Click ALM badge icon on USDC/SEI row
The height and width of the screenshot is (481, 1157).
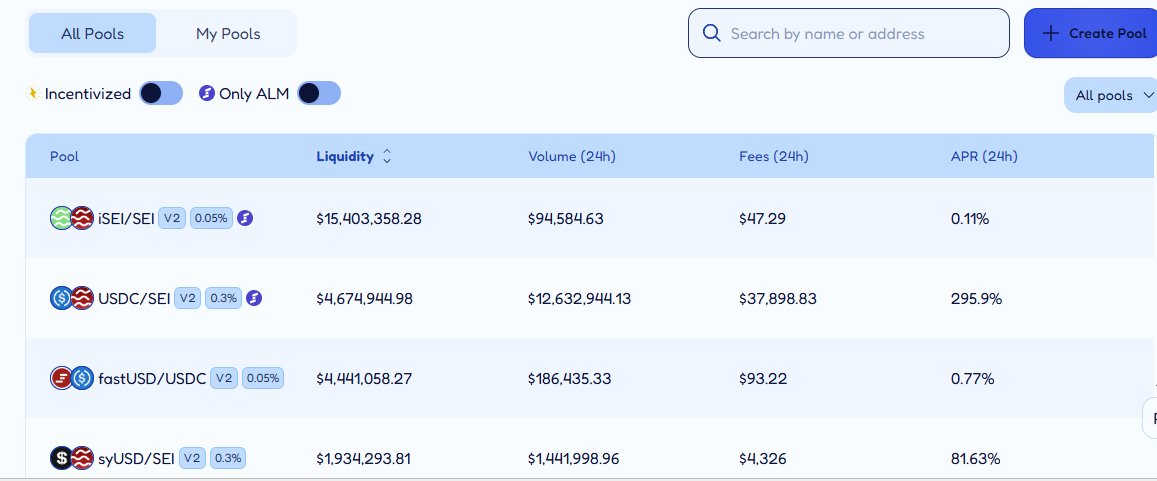point(254,298)
